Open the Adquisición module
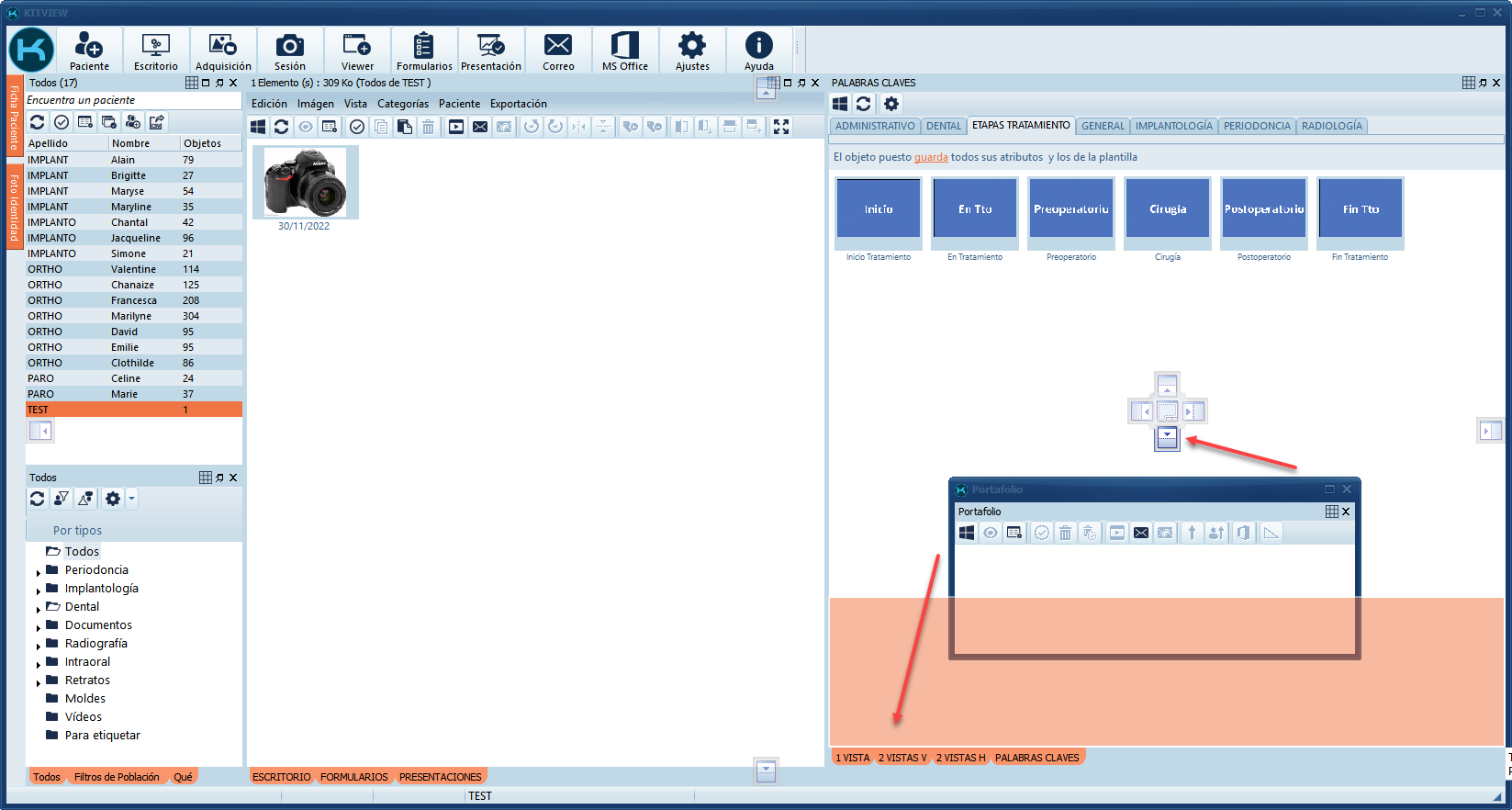 click(222, 51)
